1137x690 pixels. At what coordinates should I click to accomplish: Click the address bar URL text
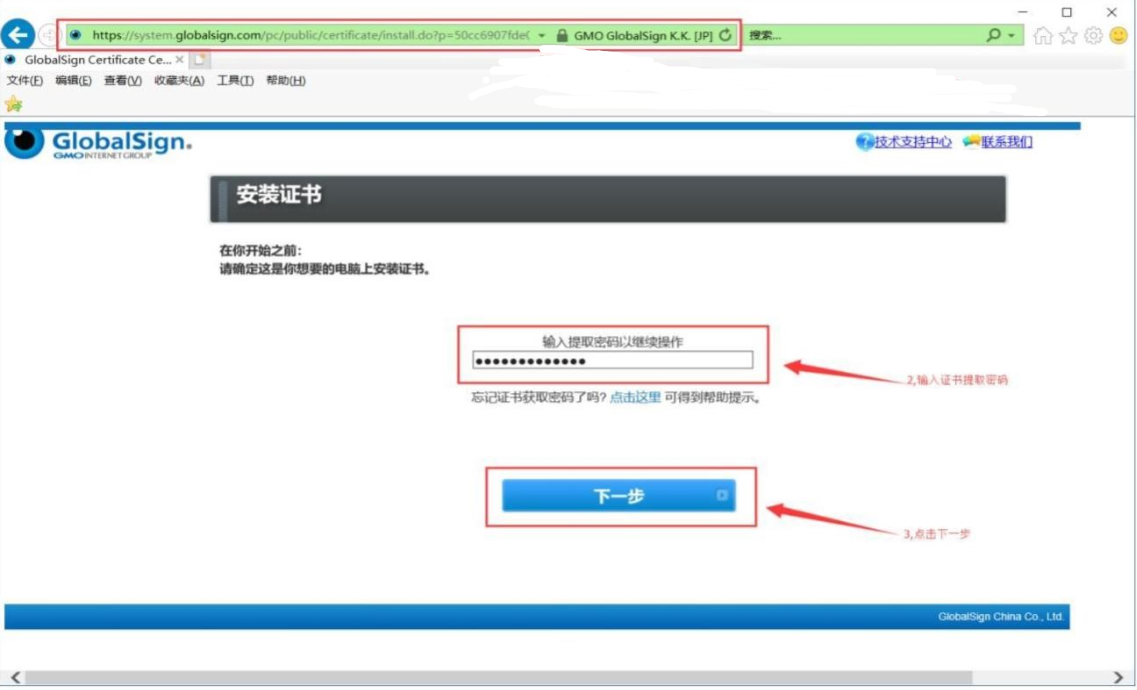(x=310, y=36)
